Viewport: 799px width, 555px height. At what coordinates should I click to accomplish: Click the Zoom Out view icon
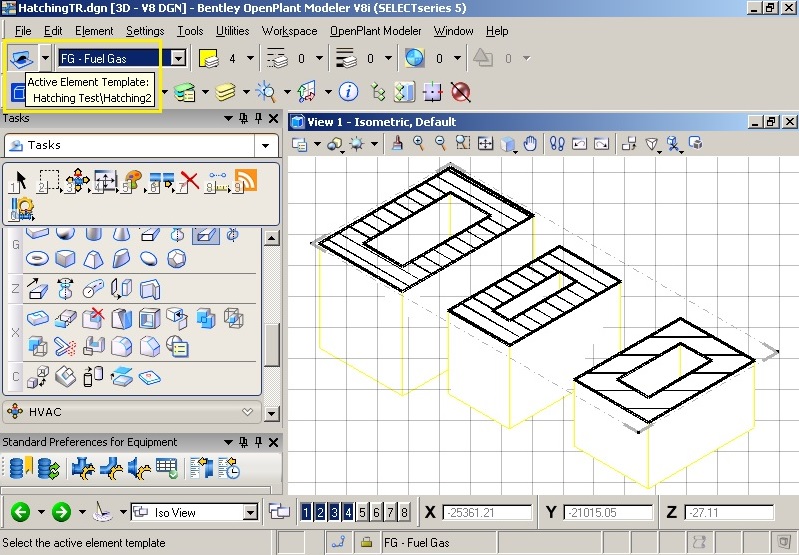440,143
